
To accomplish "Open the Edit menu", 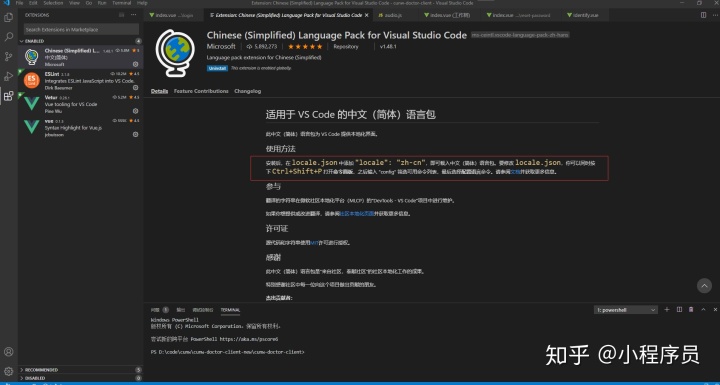I will [33, 3].
